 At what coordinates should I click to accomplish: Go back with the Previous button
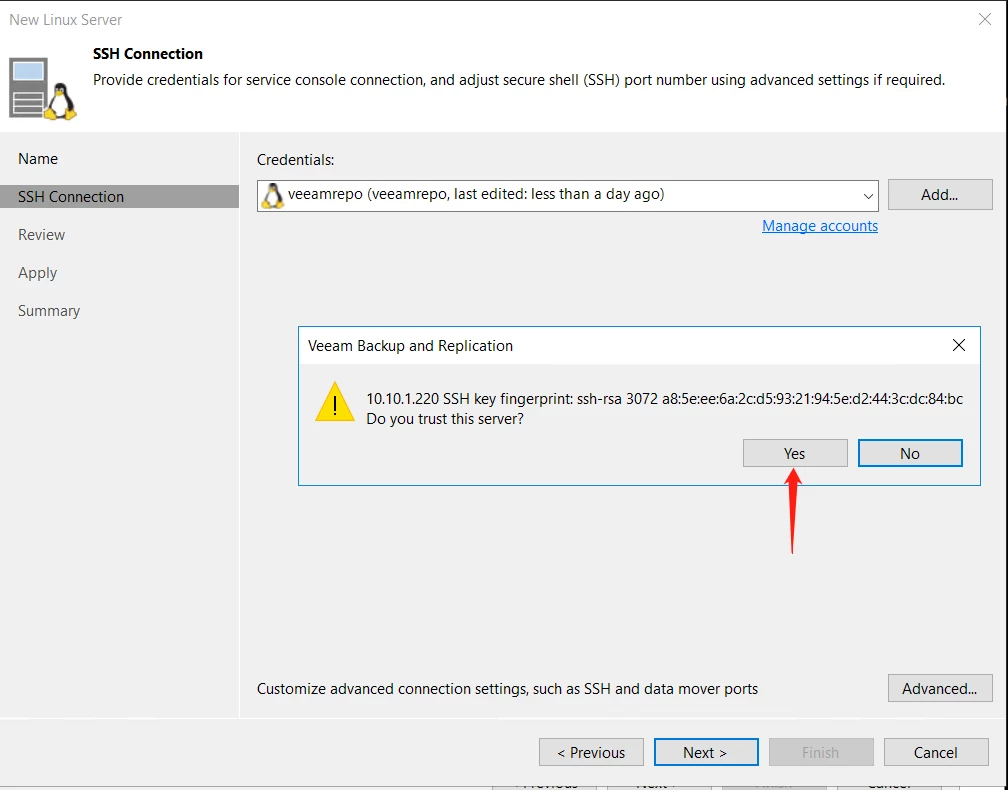pos(591,752)
